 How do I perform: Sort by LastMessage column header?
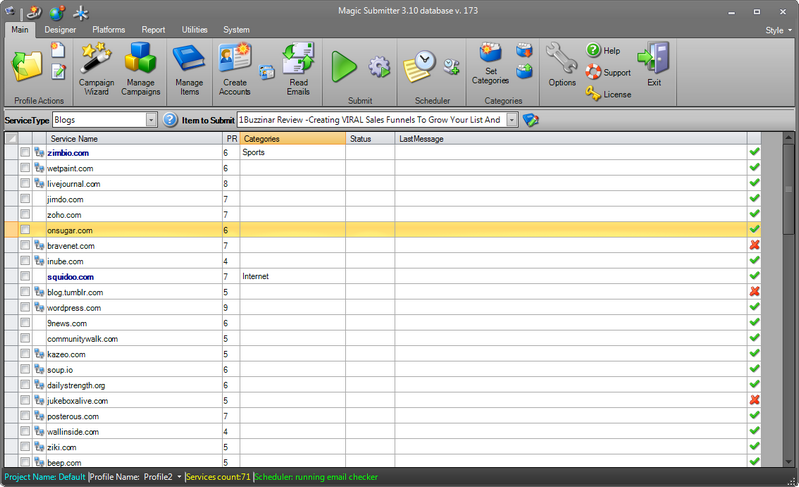point(571,139)
